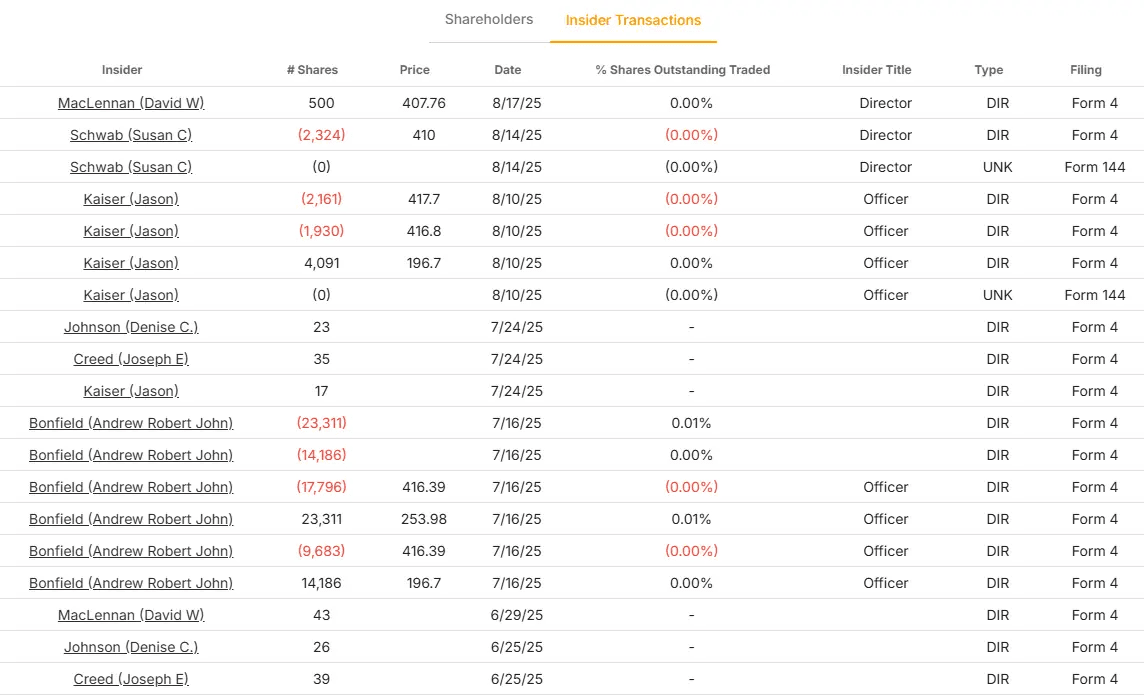Sort transactions by Date header
The image size is (1144, 695).
coord(507,70)
